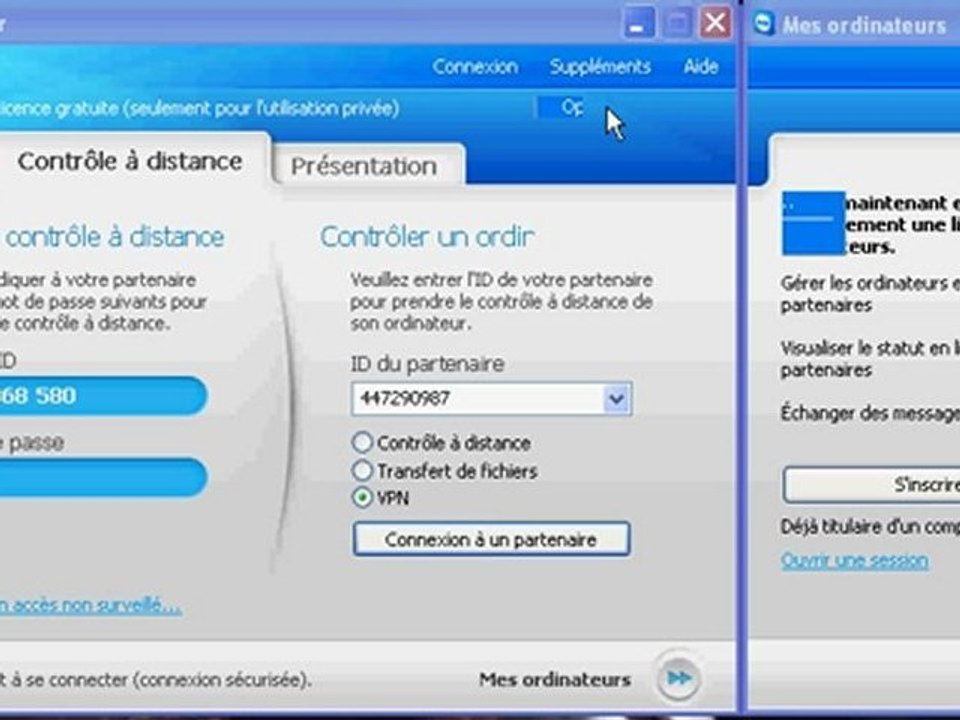Click the blue password field under passe
960x720 pixels.
103,477
